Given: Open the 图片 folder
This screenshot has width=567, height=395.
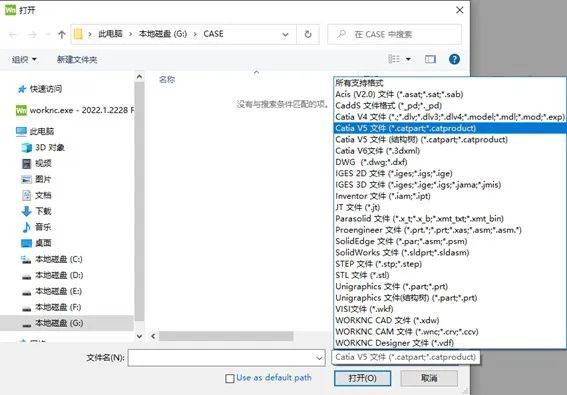Looking at the screenshot, I should (37, 179).
